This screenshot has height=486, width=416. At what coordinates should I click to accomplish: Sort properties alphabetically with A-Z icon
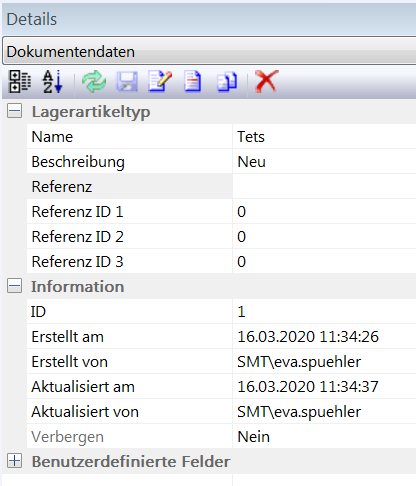click(x=52, y=82)
